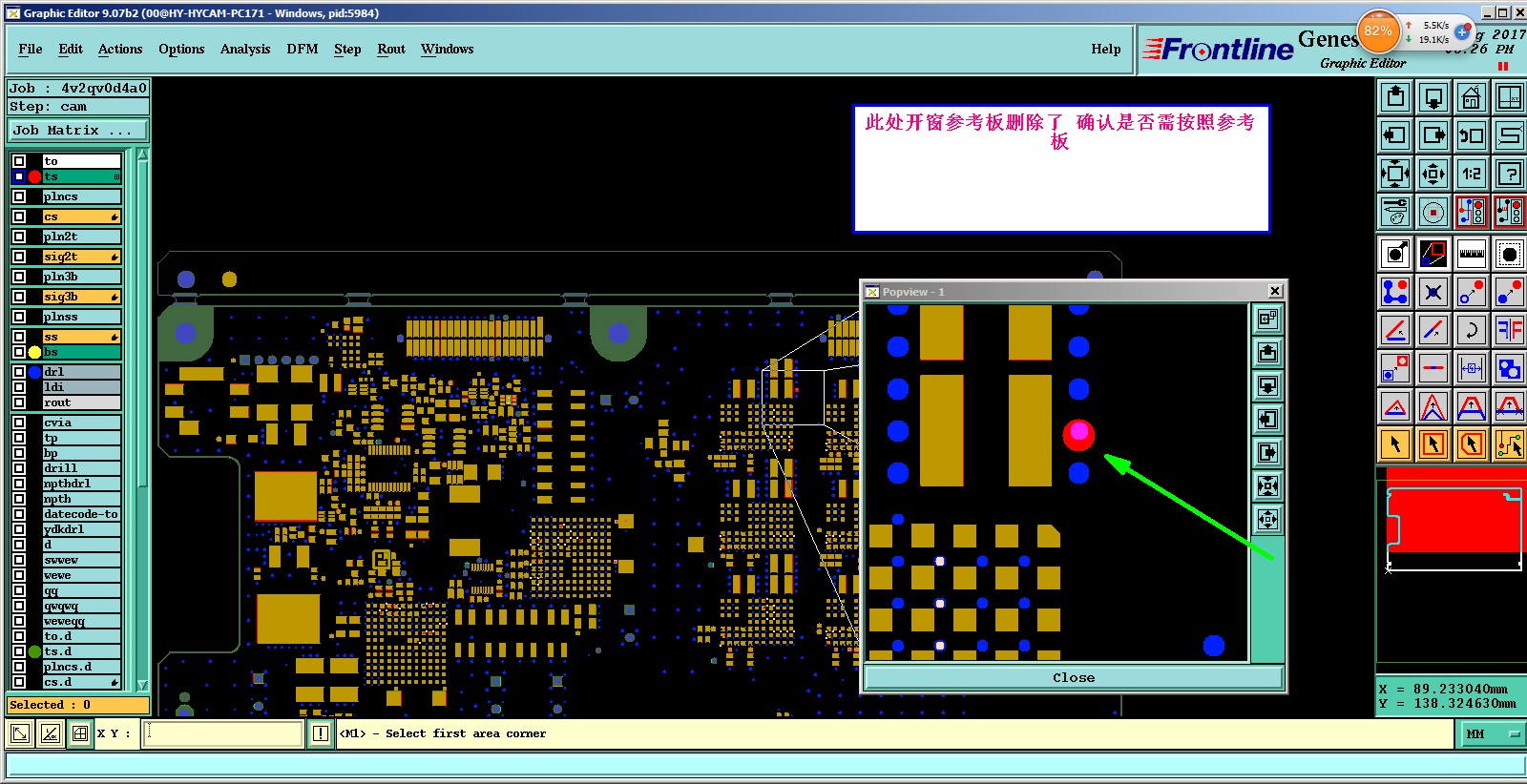Select the 'ss' layer name
Screen dimensions: 1527x784
point(81,337)
